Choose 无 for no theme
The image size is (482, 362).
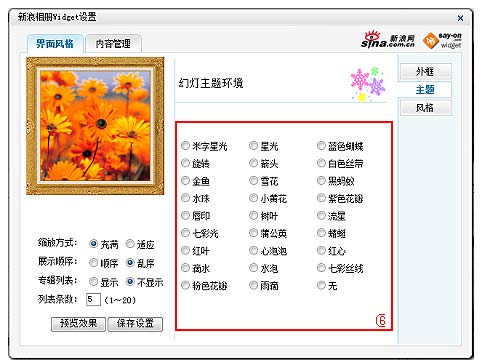click(x=321, y=285)
